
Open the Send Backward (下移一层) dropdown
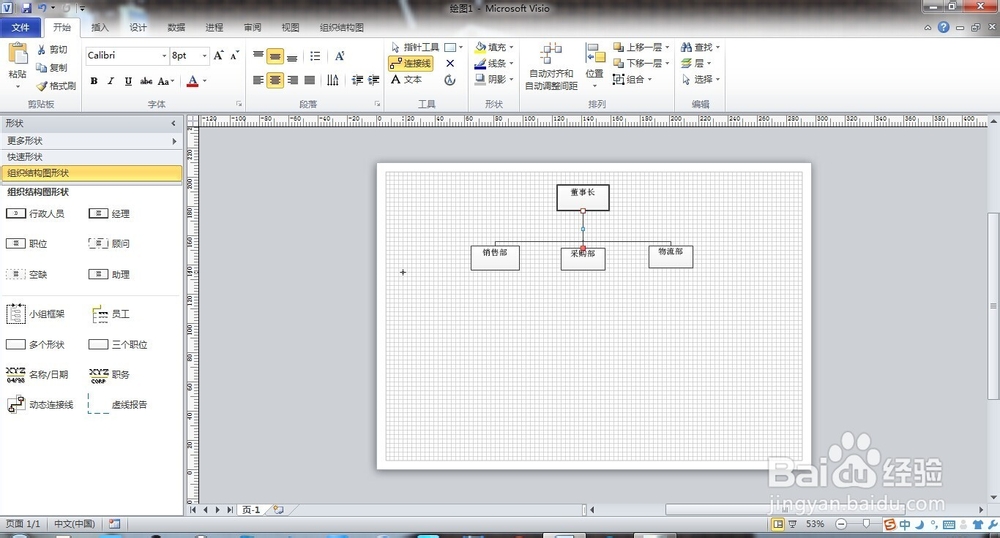(668, 63)
